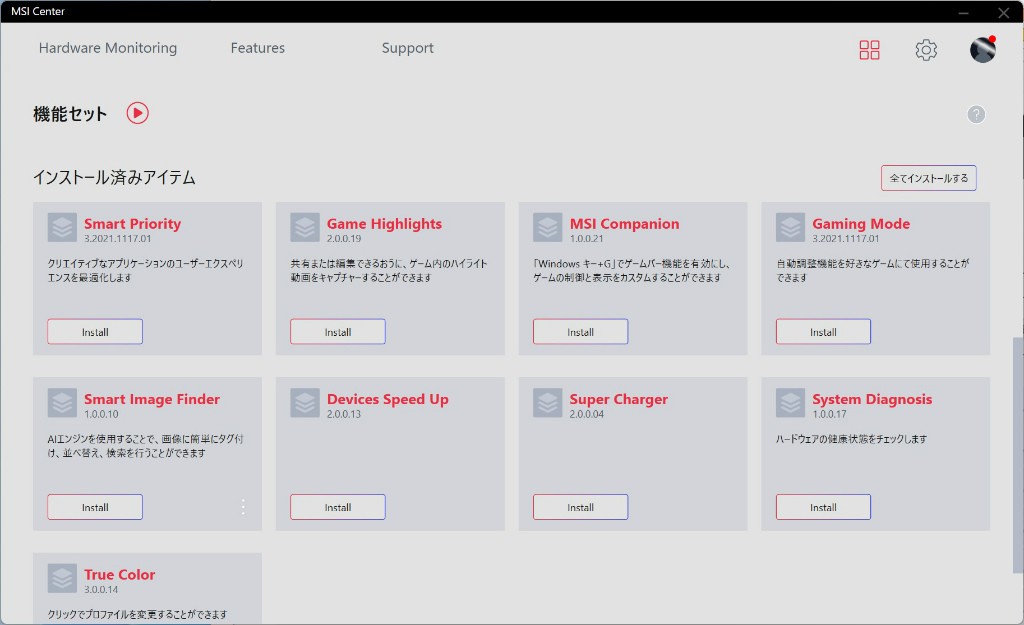Select the Game Highlights title
This screenshot has width=1024, height=625.
(384, 223)
